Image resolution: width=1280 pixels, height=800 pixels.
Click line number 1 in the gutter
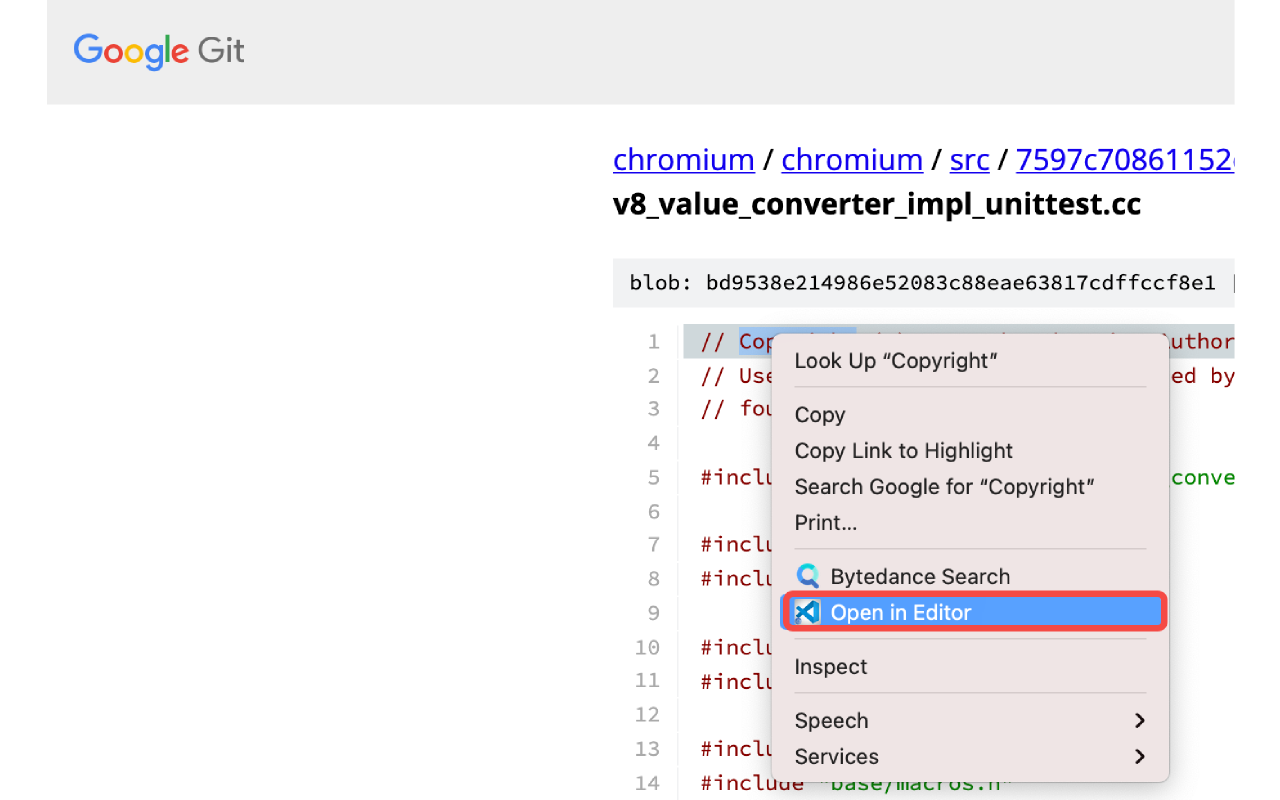coord(654,342)
